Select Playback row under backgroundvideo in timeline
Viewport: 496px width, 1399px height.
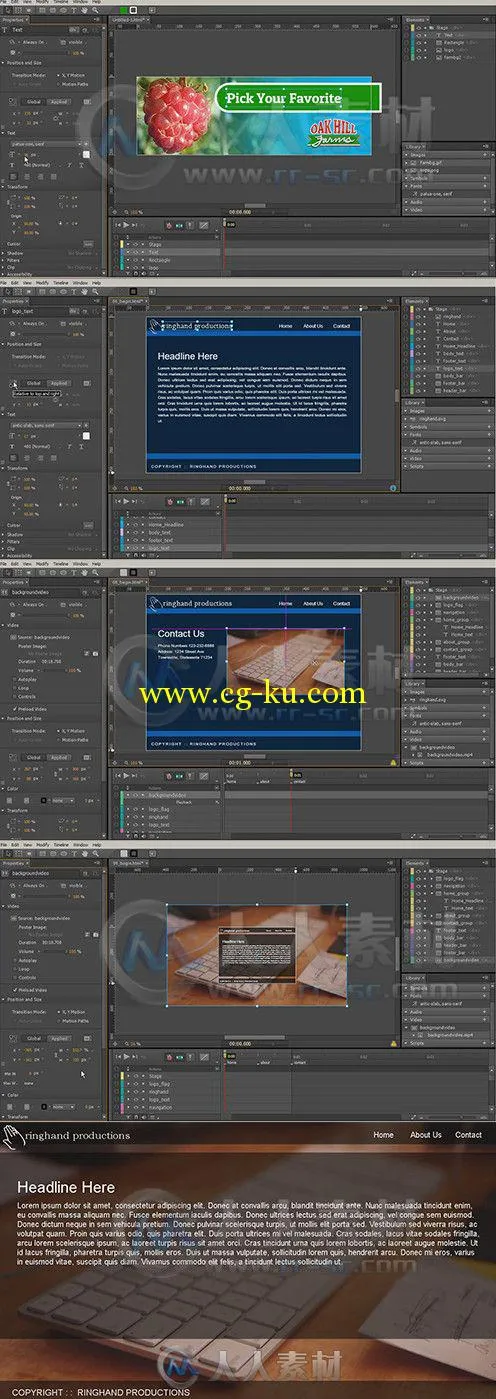(184, 803)
